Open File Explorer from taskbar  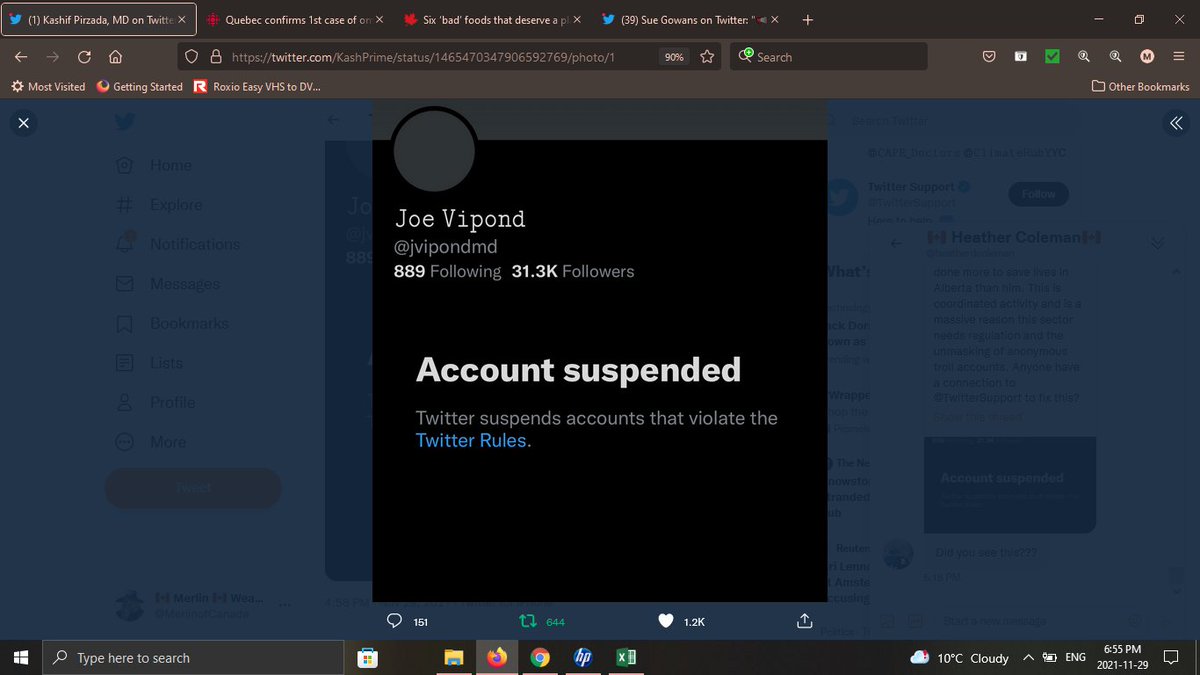point(454,657)
